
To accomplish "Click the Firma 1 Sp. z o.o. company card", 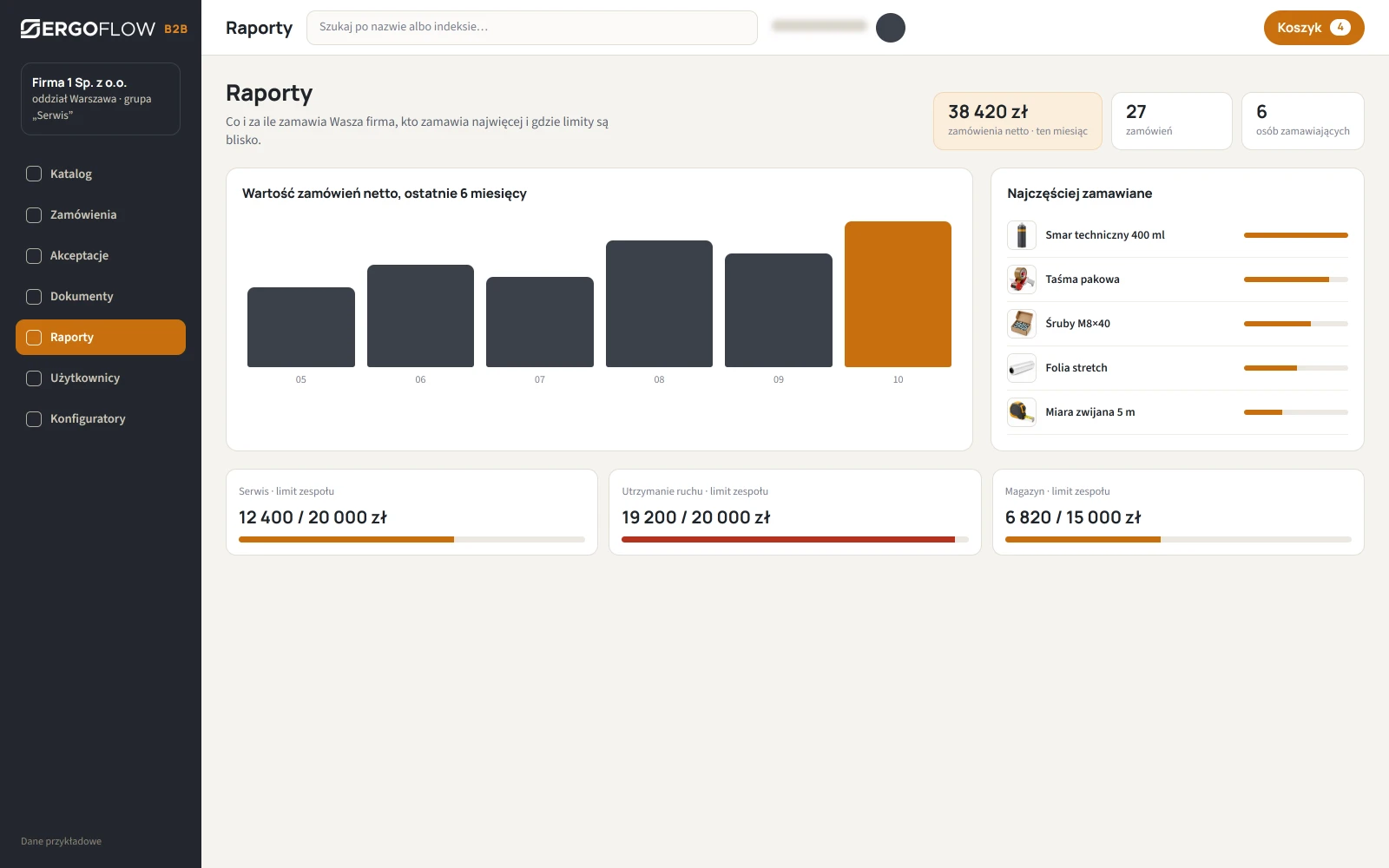I will [x=101, y=99].
